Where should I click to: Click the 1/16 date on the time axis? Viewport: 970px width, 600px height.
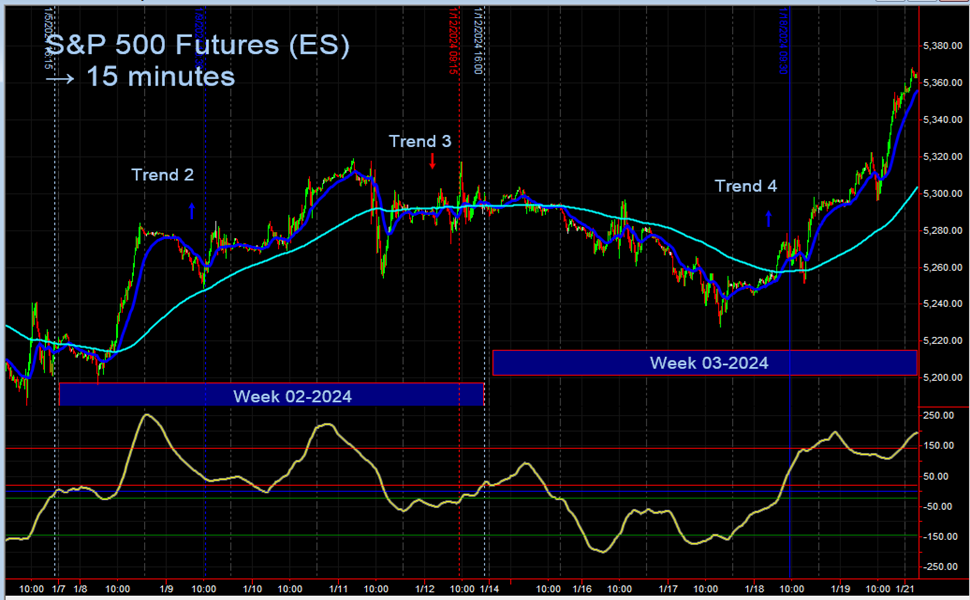pos(584,590)
